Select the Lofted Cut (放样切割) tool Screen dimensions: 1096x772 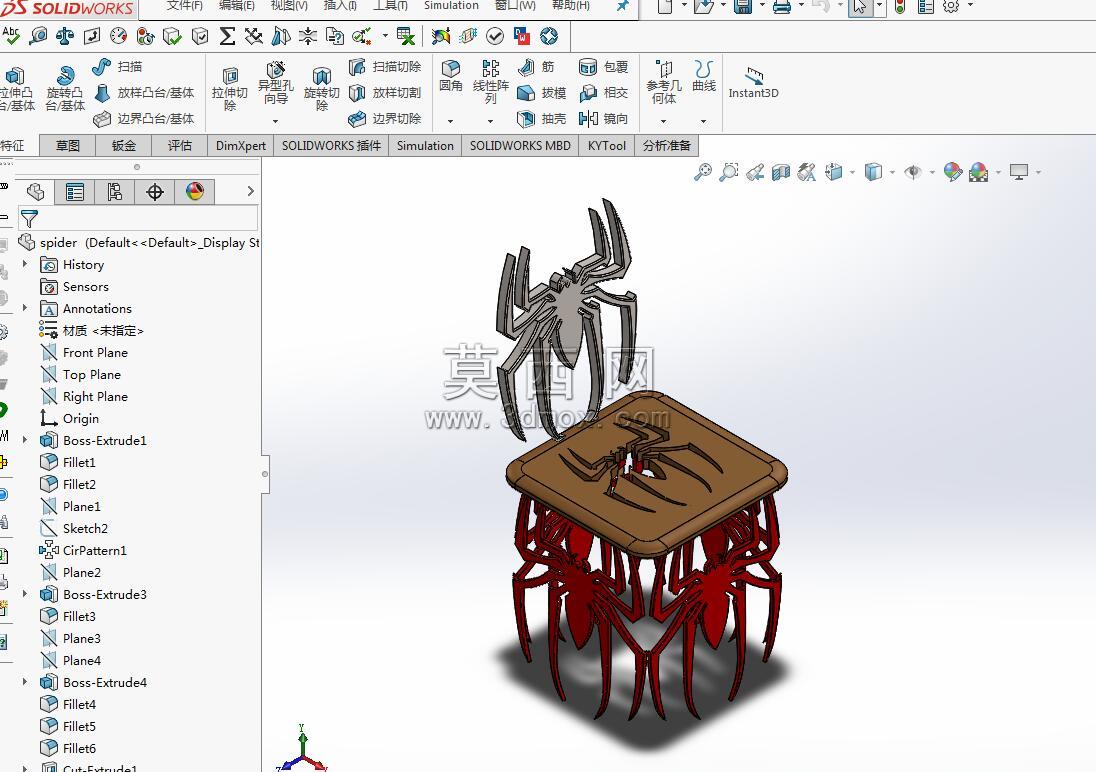[385, 92]
